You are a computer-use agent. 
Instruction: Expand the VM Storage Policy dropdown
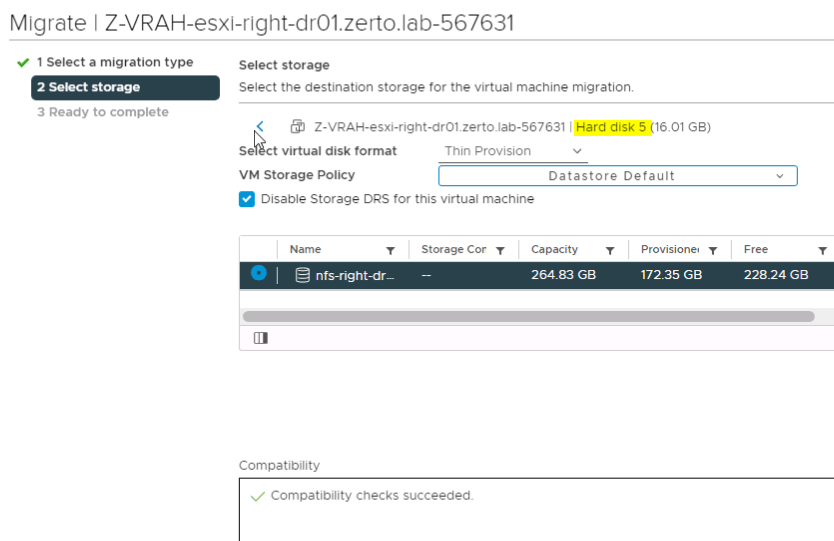click(x=617, y=176)
